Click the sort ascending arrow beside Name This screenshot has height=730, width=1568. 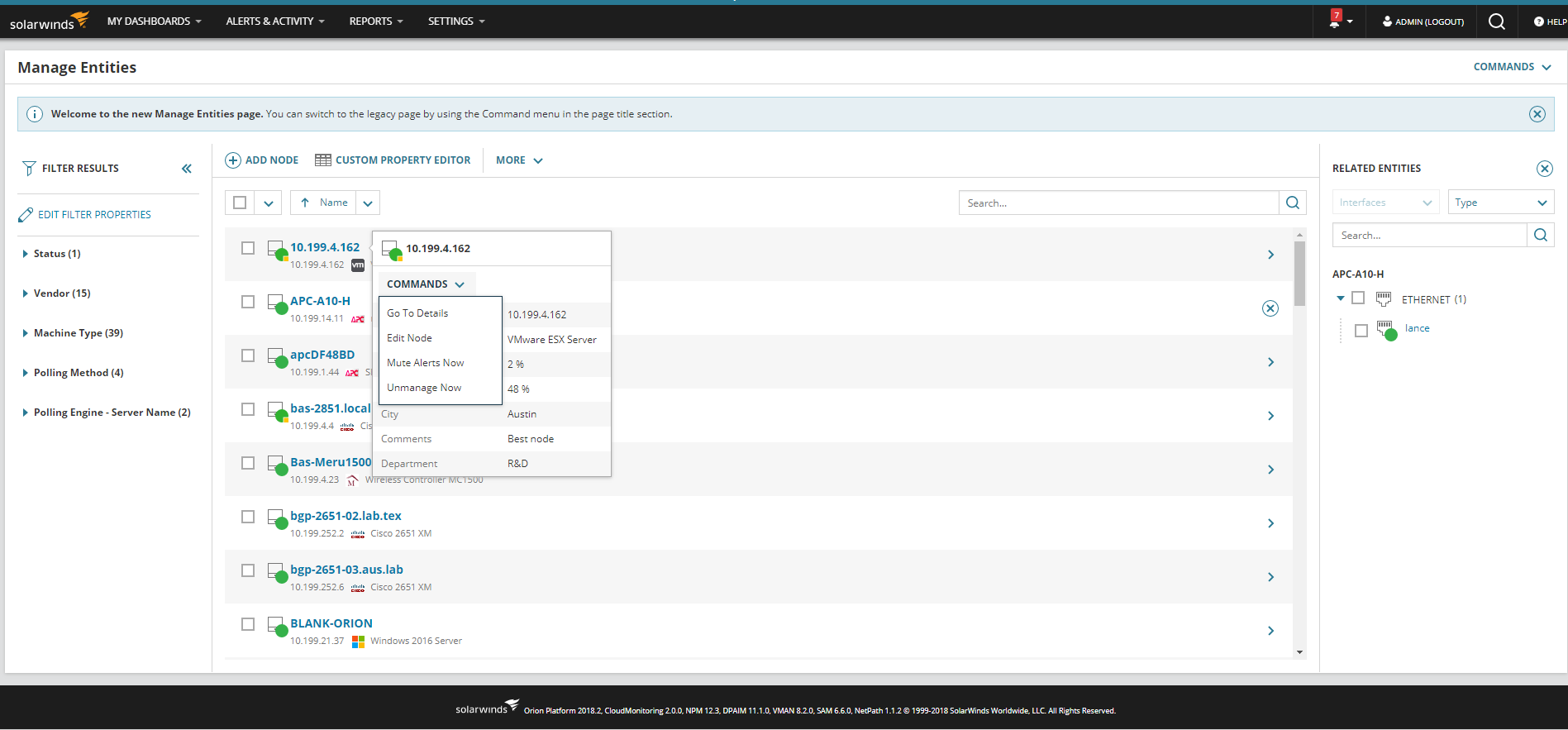pos(305,203)
